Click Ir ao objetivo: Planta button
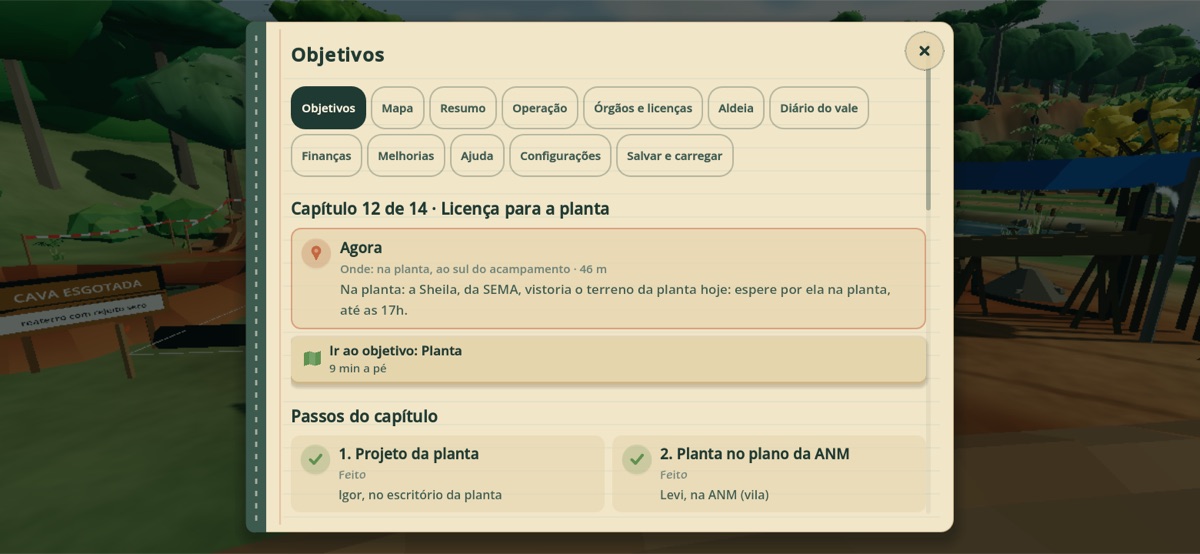This screenshot has width=1200, height=554. pyautogui.click(x=608, y=359)
